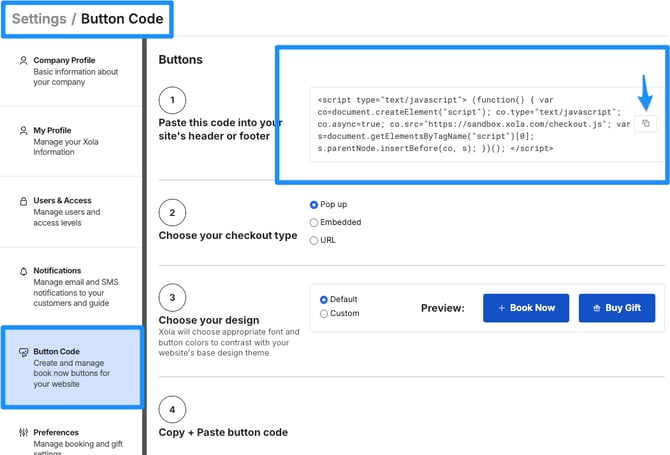Open My Profile settings

click(71, 141)
